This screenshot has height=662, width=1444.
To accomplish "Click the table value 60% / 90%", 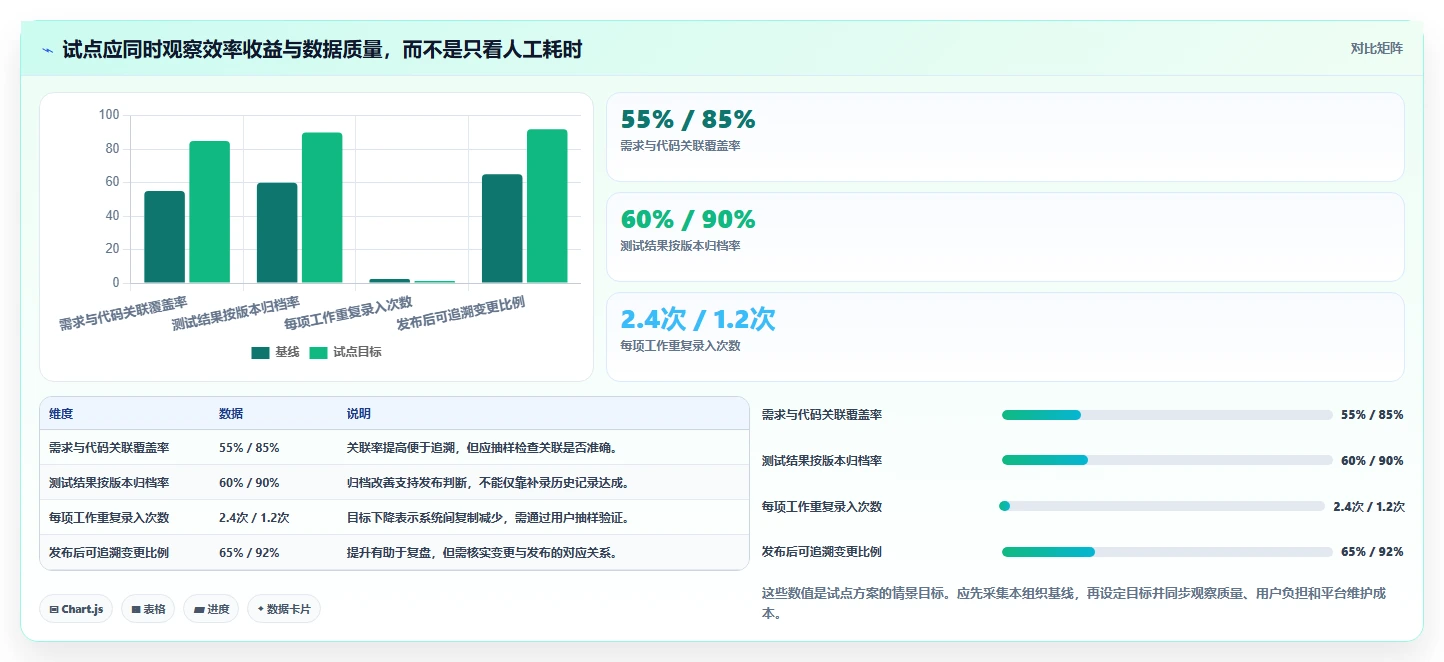I will point(249,483).
